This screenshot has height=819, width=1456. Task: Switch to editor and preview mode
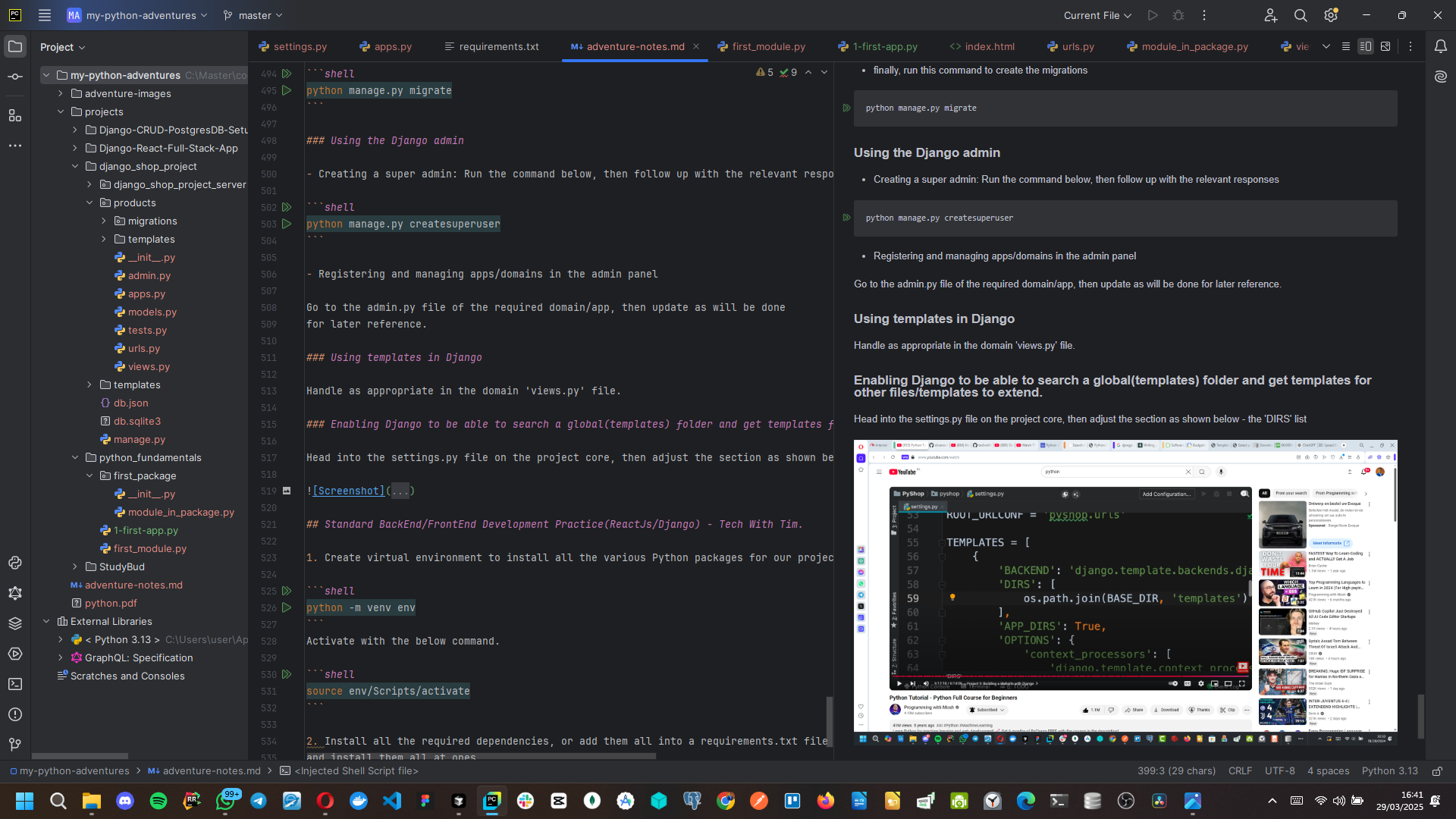click(1365, 46)
